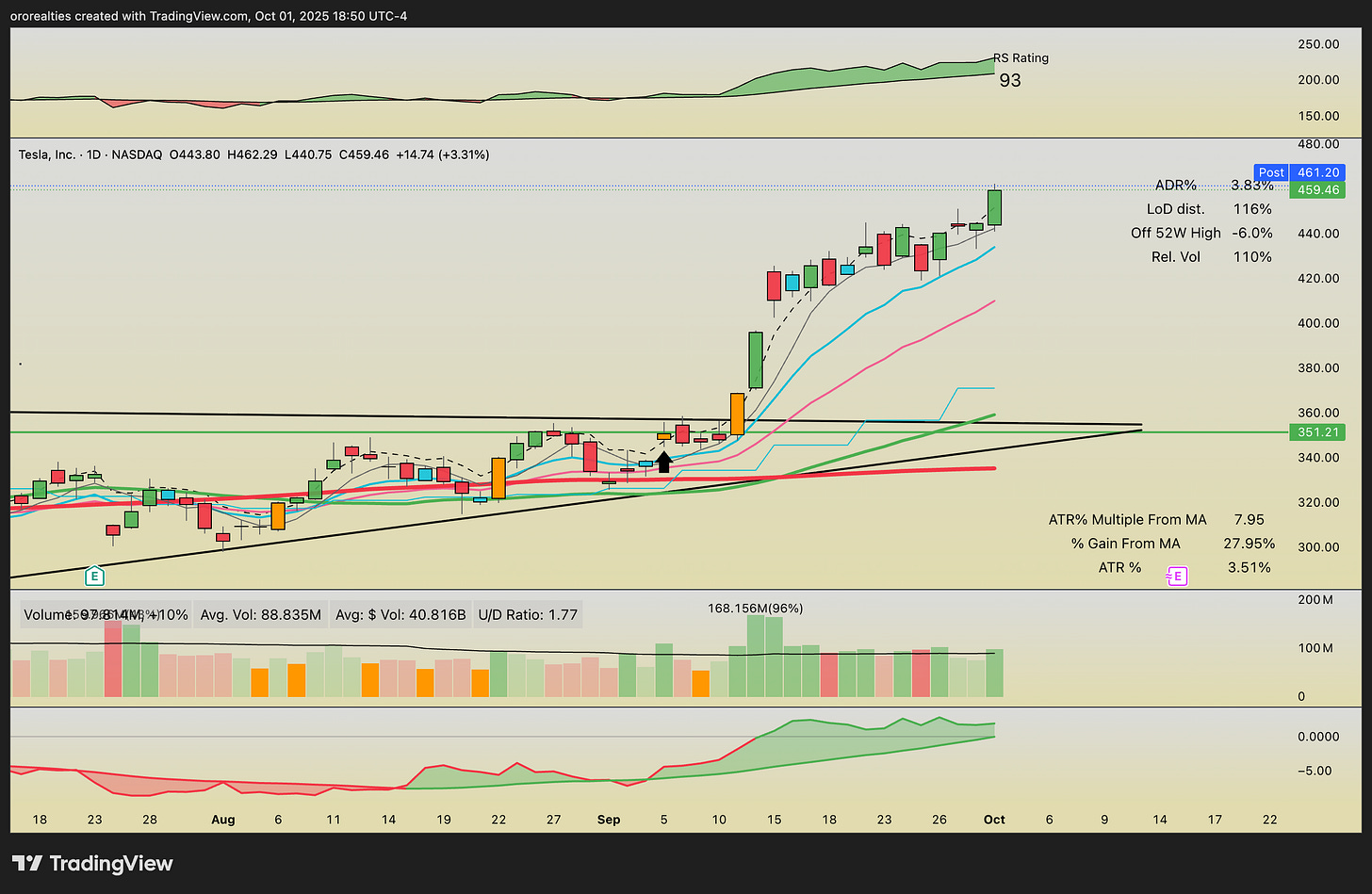Click the purple E earnings marker
This screenshot has width=1372, height=894.
point(1176,576)
